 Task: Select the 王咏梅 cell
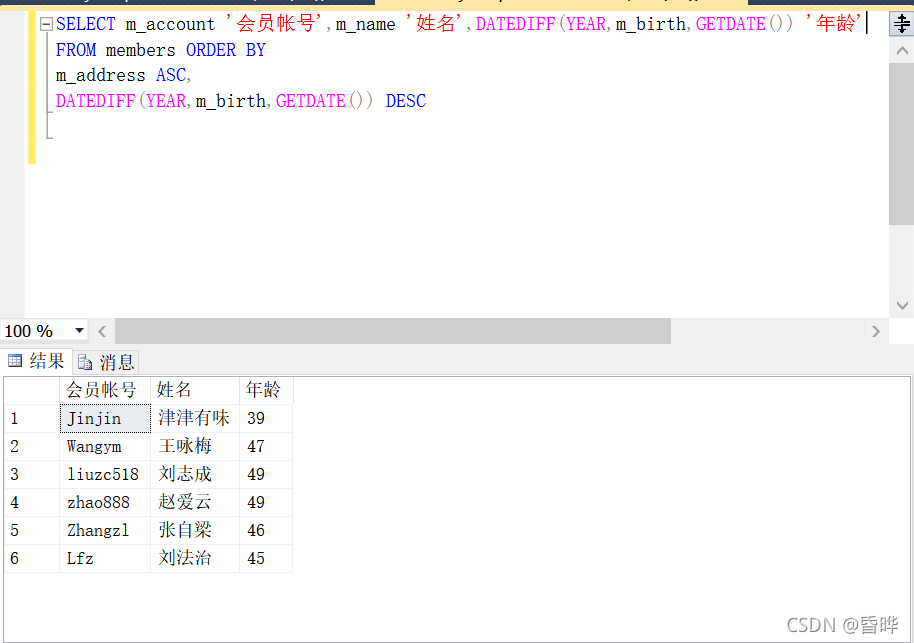click(195, 446)
